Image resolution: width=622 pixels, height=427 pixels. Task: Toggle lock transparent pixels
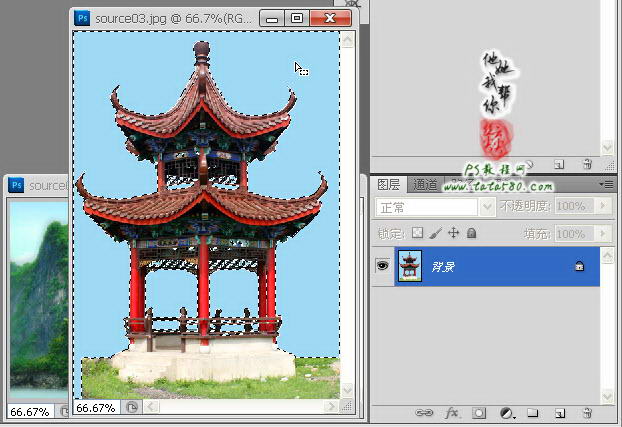(x=417, y=233)
